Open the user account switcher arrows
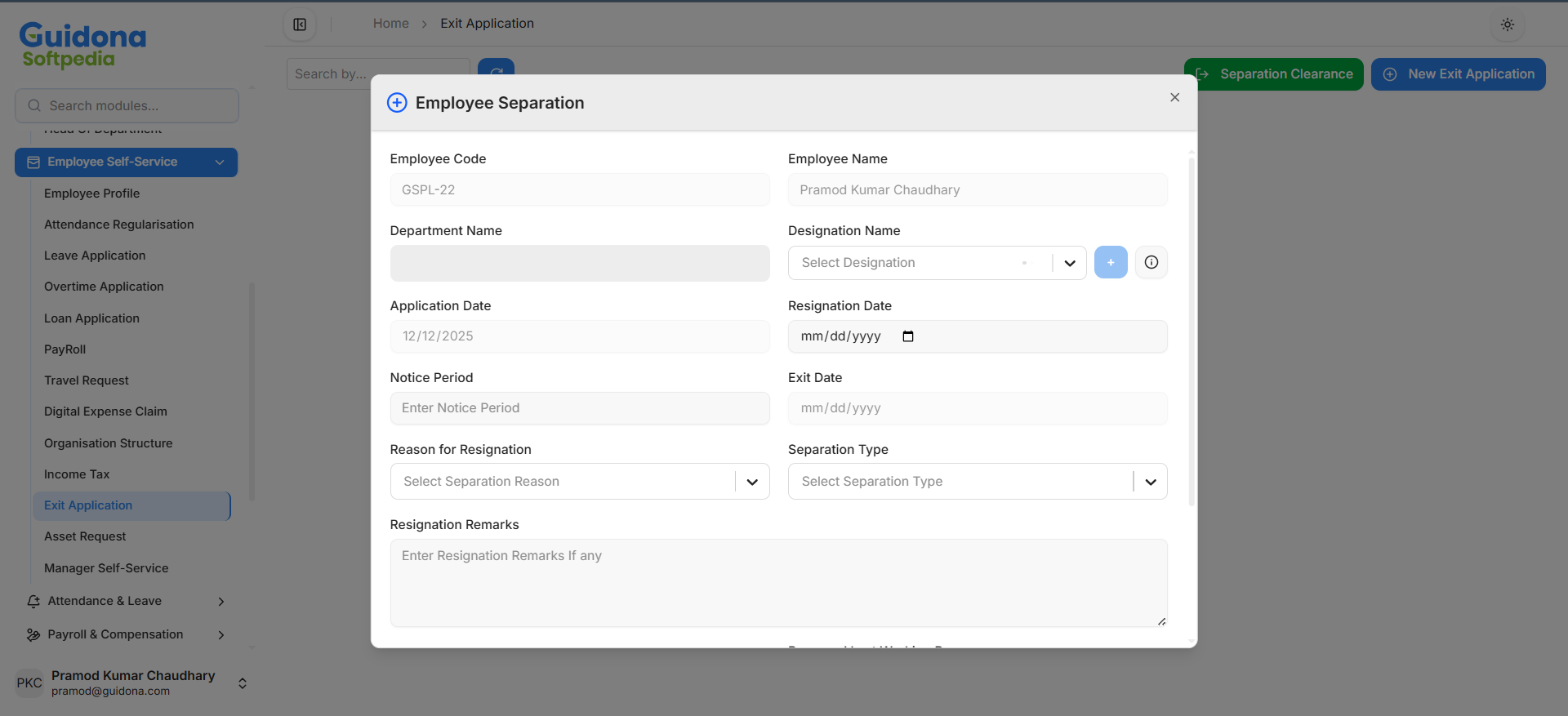1568x716 pixels. click(243, 683)
